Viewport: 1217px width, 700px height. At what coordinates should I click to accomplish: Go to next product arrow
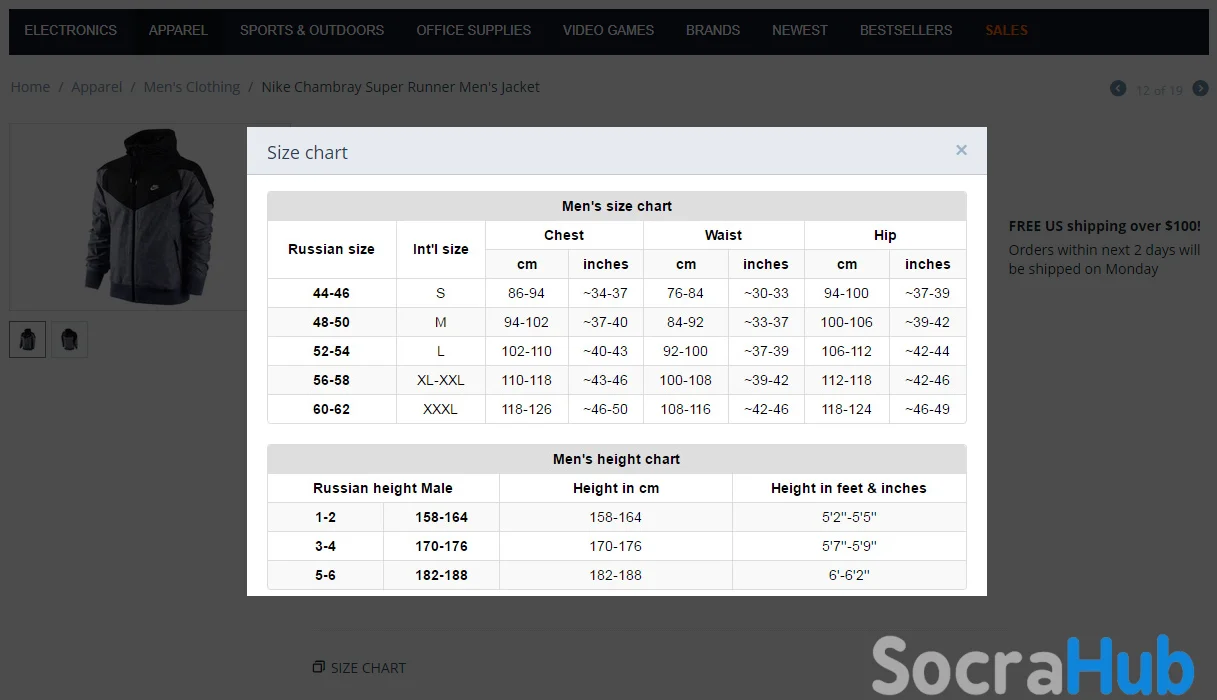click(1200, 88)
